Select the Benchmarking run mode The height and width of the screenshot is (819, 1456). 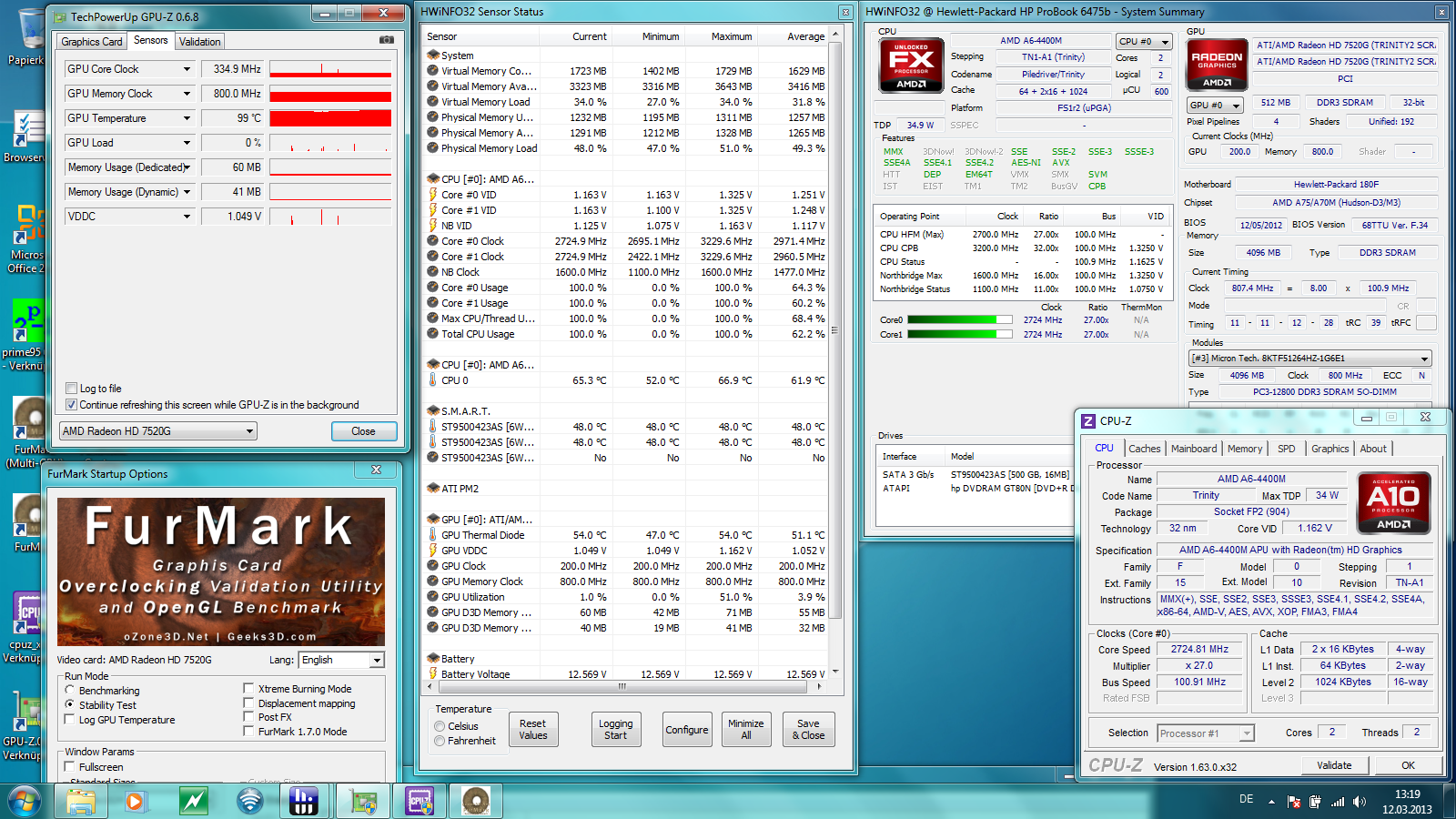(70, 691)
